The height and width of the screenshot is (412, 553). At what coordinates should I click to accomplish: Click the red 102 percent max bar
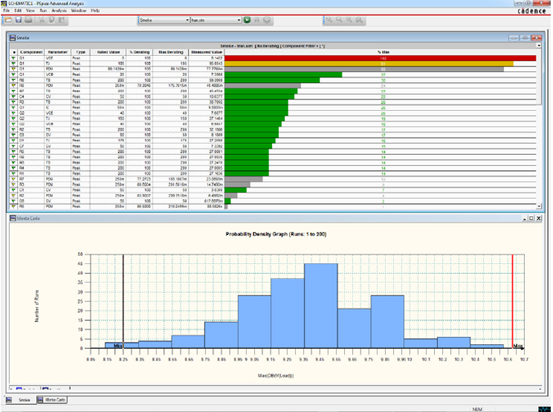[x=380, y=58]
